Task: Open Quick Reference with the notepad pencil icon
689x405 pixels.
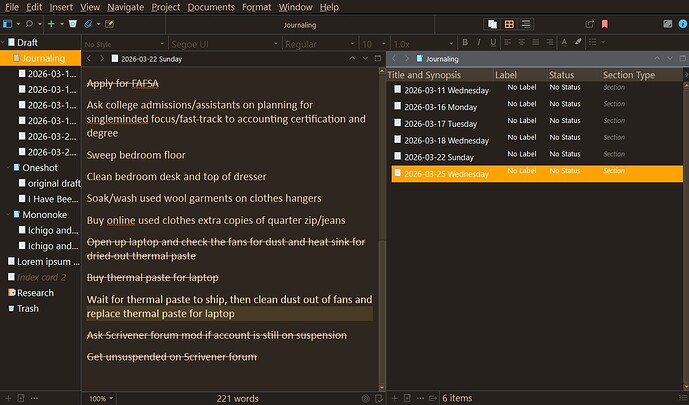Action: point(109,24)
